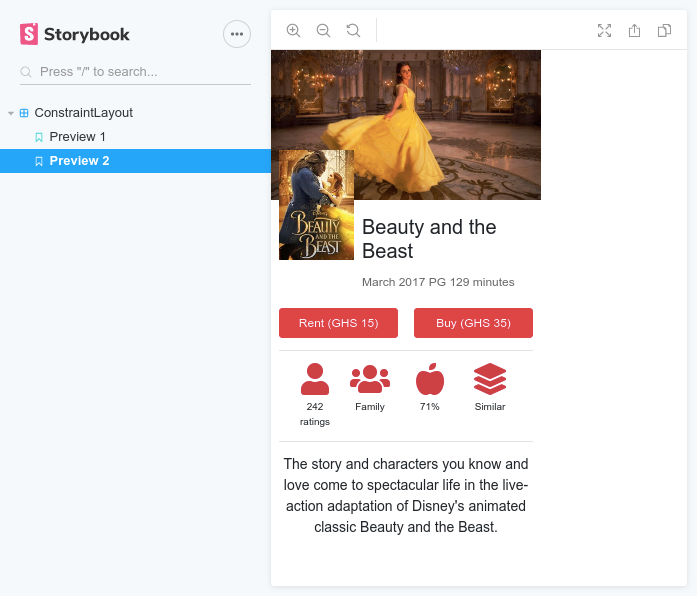Click the apple score icon
This screenshot has width=697, height=596.
[x=430, y=379]
